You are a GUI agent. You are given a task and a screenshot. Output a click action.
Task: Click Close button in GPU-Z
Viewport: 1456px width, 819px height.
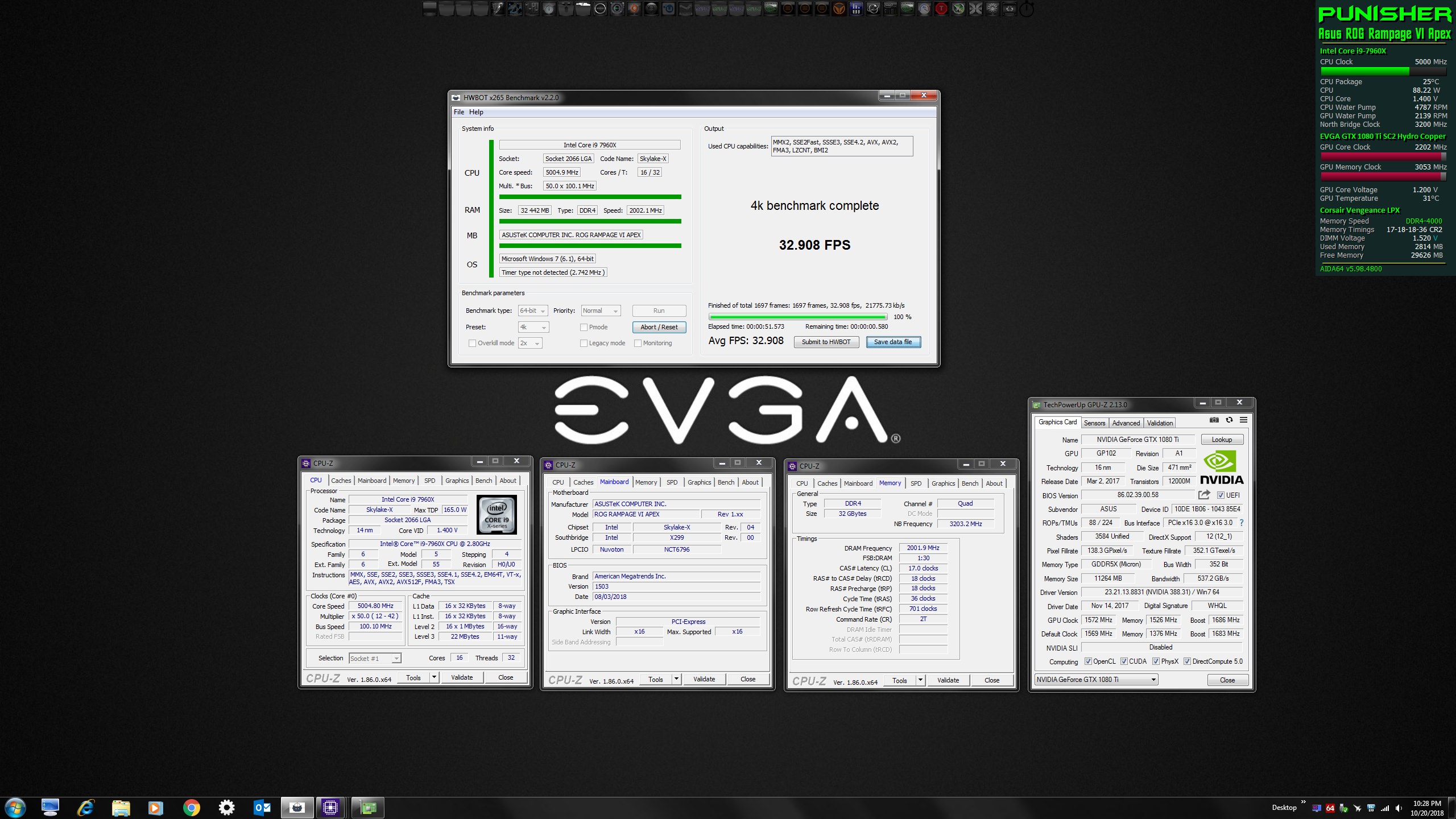(1227, 680)
